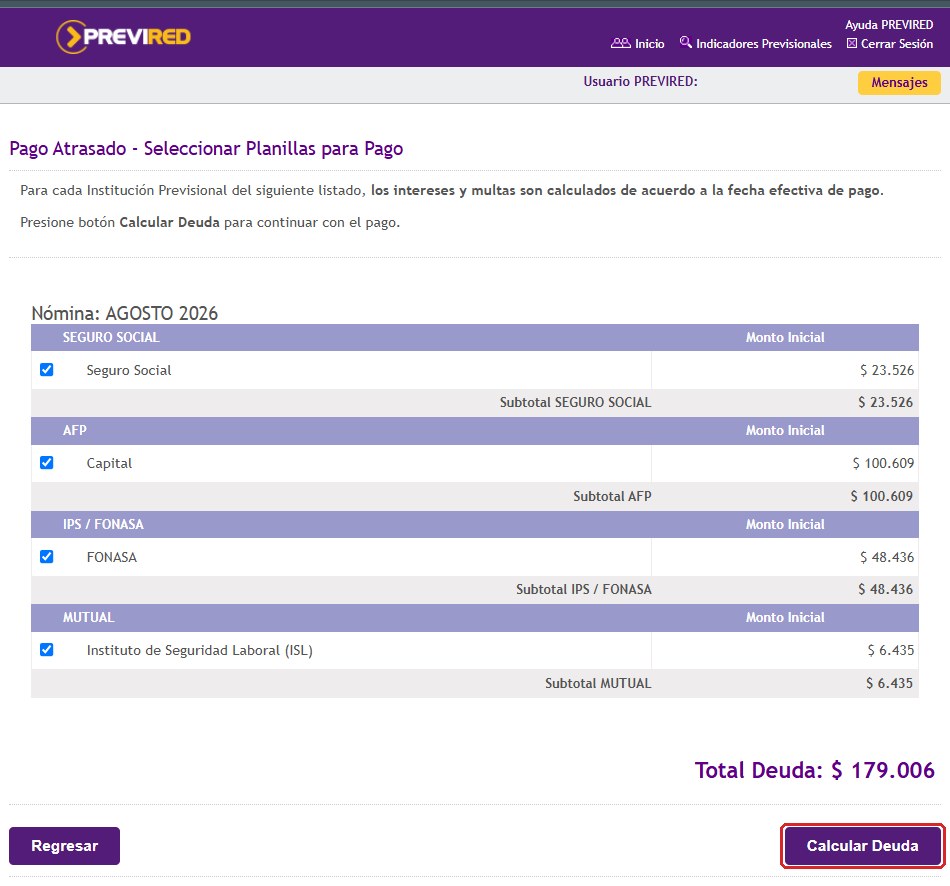Click the Total Deuda amount

[x=883, y=770]
